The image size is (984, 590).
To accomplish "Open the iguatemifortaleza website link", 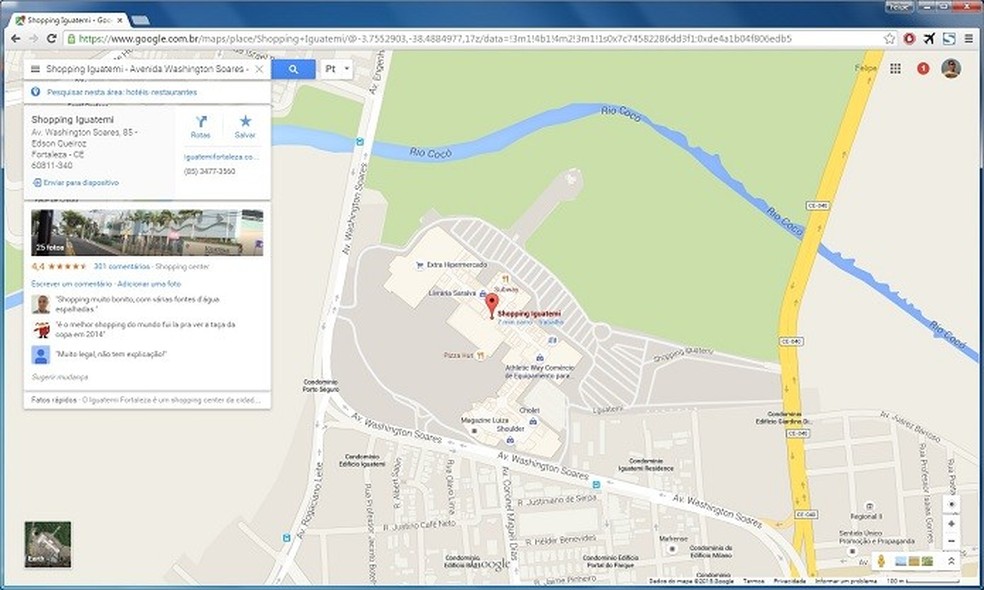I will [221, 157].
